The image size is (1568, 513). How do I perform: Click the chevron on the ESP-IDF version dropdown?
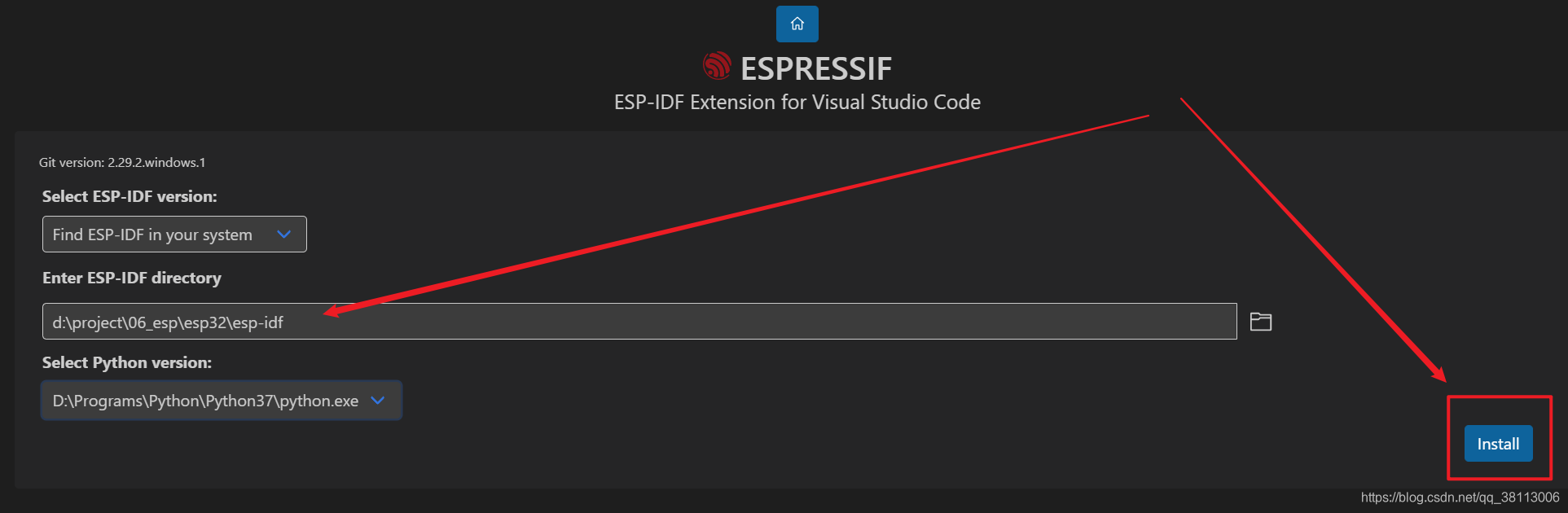click(283, 234)
